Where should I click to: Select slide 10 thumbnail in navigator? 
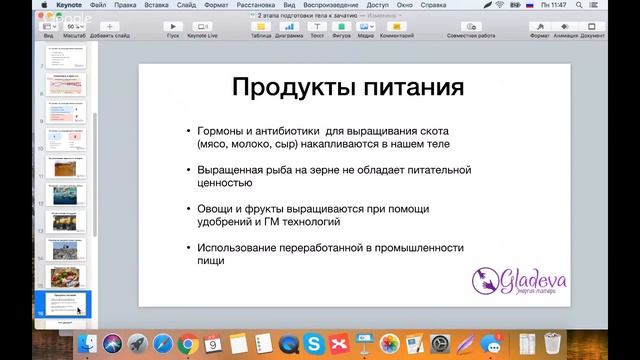tap(66, 140)
